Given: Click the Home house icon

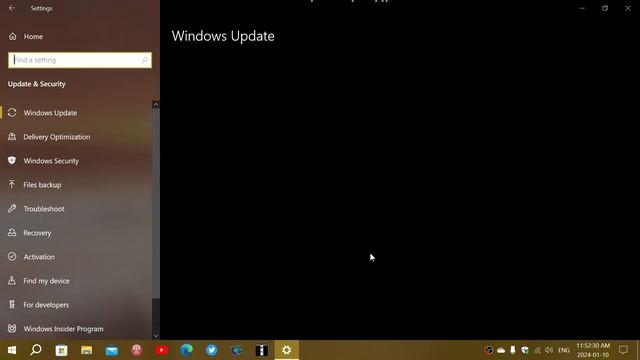Looking at the screenshot, I should (13, 36).
